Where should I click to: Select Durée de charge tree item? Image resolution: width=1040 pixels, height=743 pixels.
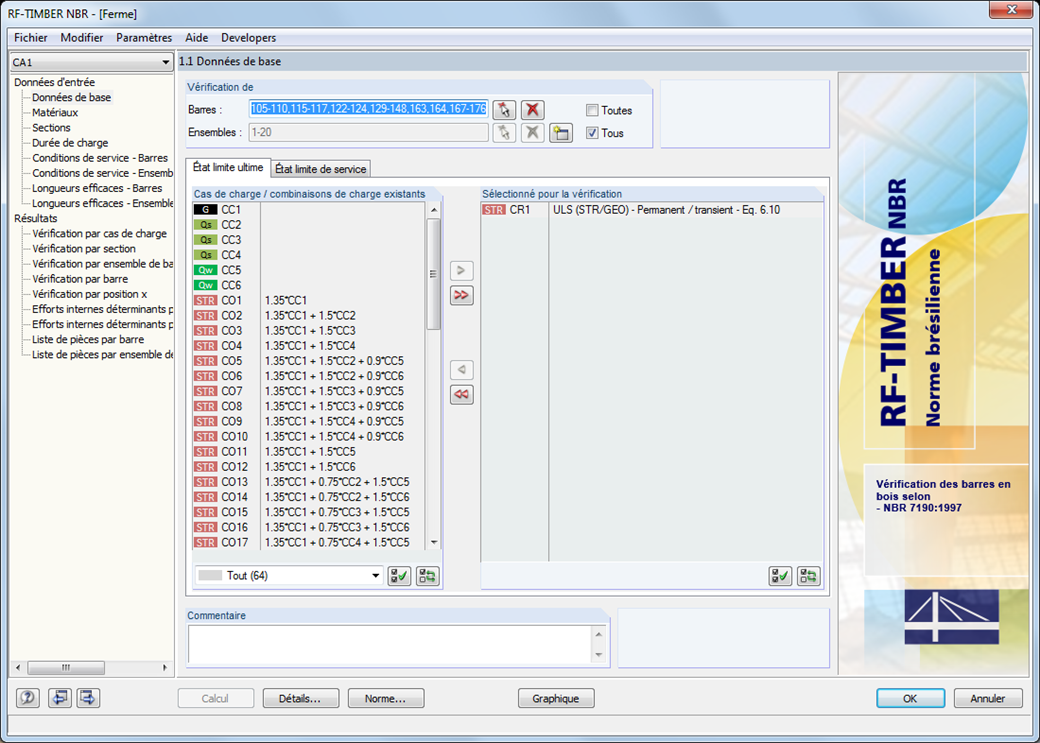[70, 143]
